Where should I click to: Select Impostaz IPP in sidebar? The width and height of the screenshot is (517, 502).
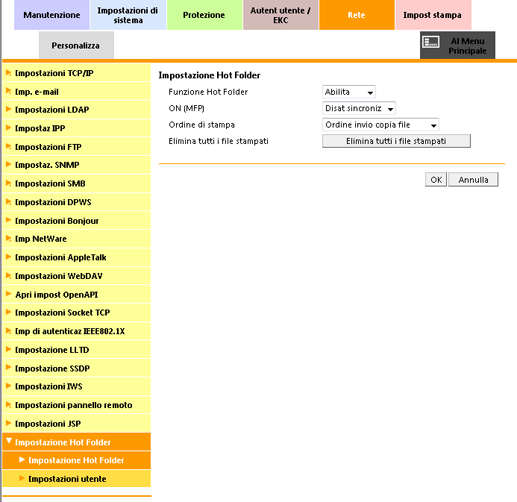77,128
